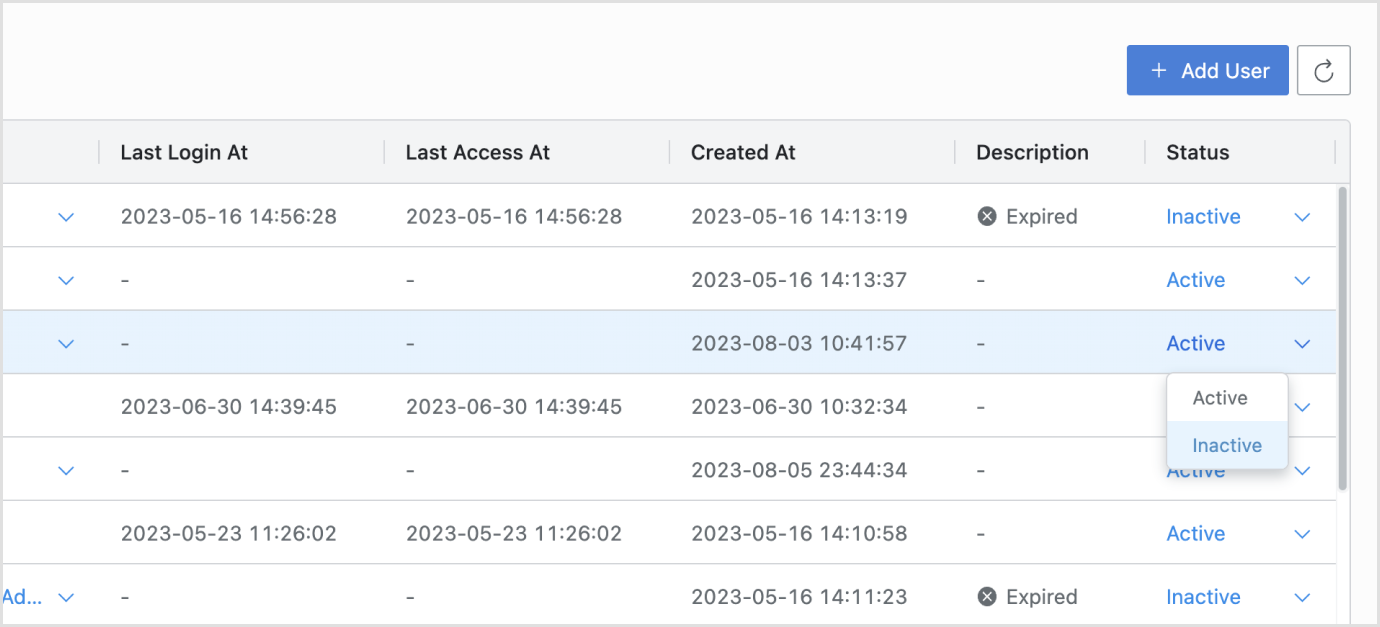Expand the status chevron for the 14:13:37 row
The image size is (1380, 627).
pyautogui.click(x=1302, y=280)
